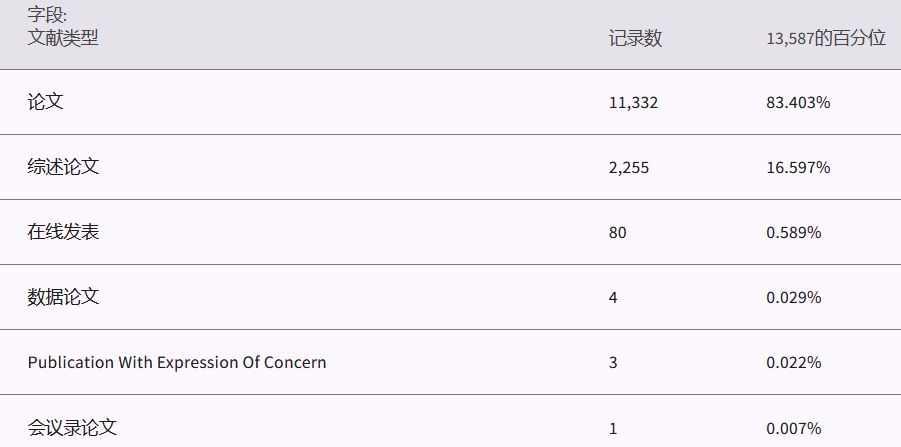Select Publication With Expression Of Concern
This screenshot has height=447, width=901.
coord(177,362)
